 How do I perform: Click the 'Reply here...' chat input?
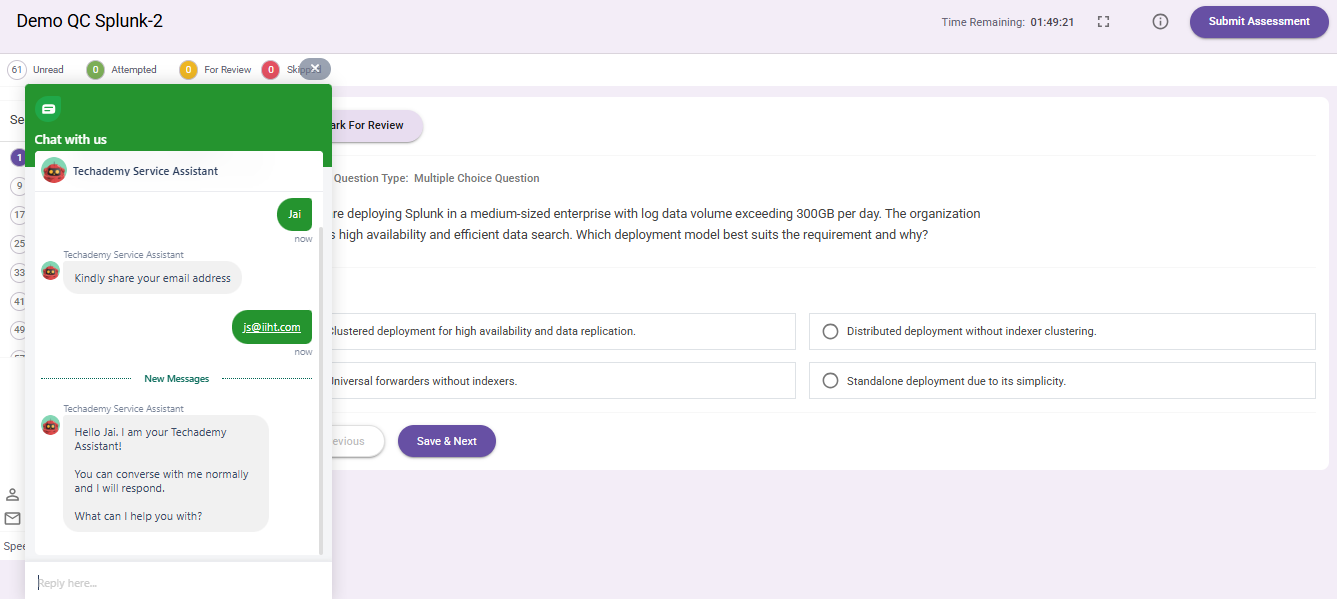pos(178,582)
